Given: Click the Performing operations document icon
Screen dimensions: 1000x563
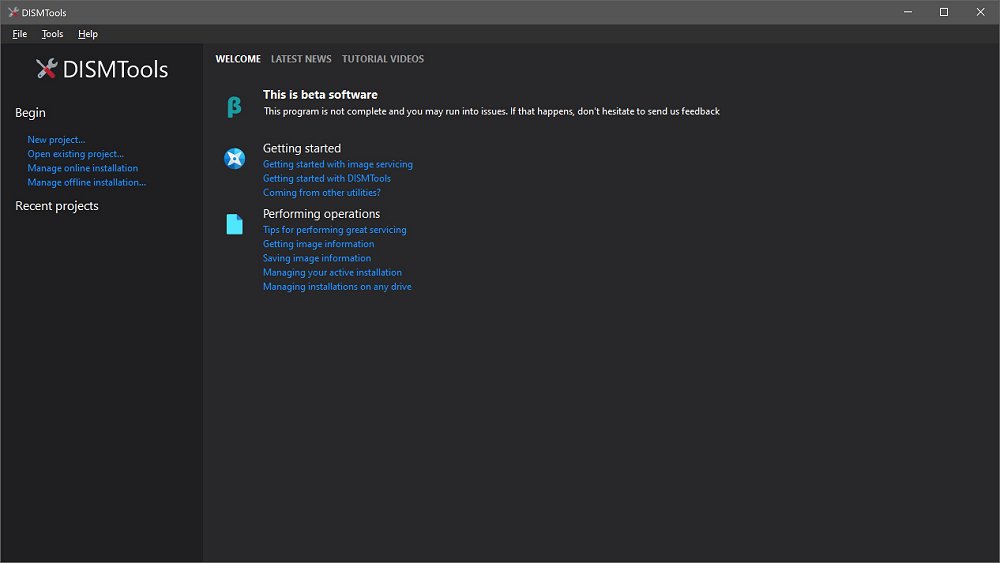Looking at the screenshot, I should pos(234,224).
